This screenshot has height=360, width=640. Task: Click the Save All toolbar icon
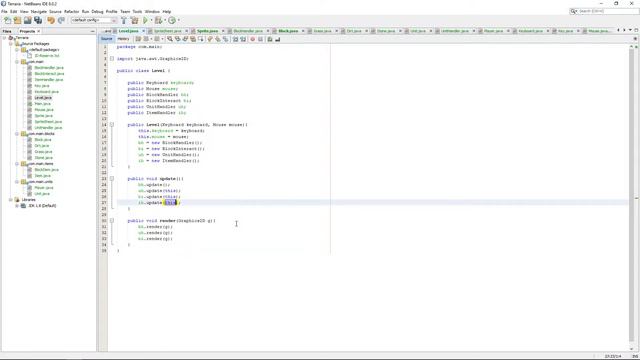pos(38,20)
